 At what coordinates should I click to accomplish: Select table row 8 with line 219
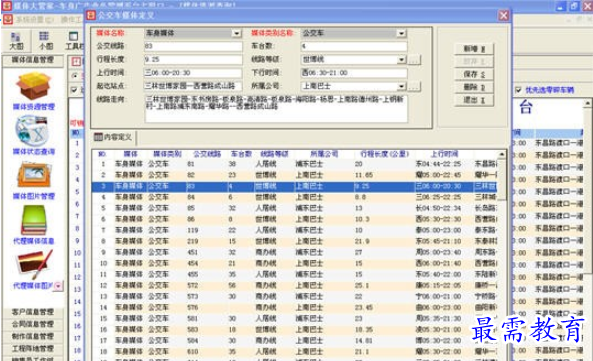(x=295, y=241)
